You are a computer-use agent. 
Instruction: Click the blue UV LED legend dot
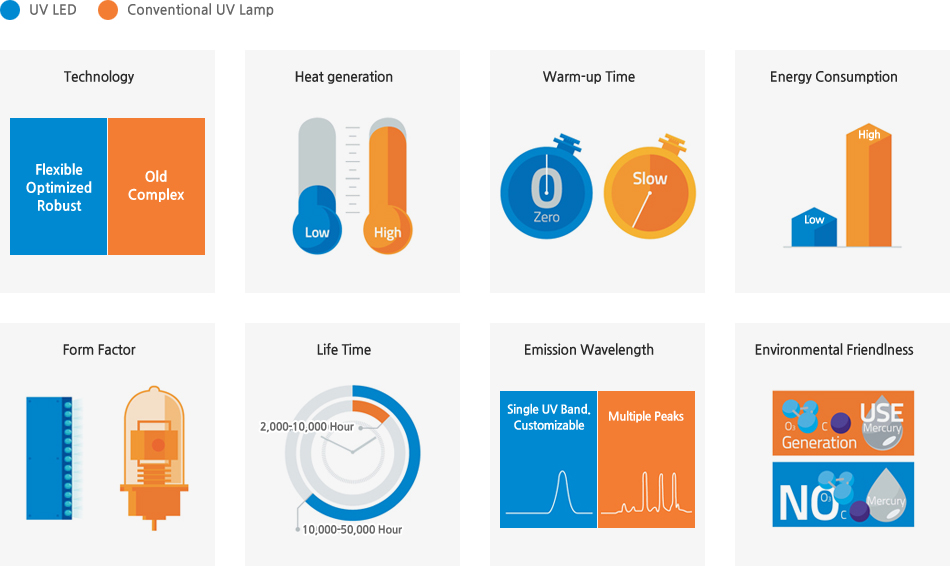coord(10,10)
